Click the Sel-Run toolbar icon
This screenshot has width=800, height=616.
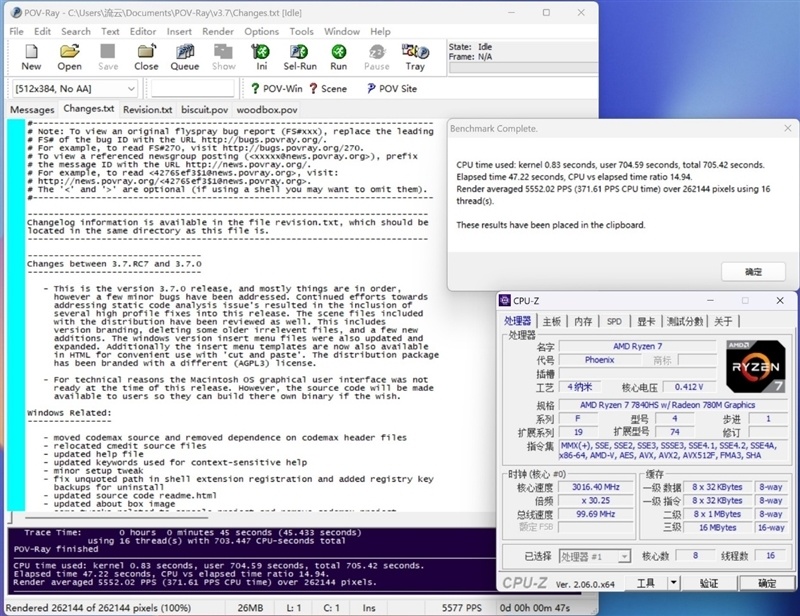tap(300, 57)
